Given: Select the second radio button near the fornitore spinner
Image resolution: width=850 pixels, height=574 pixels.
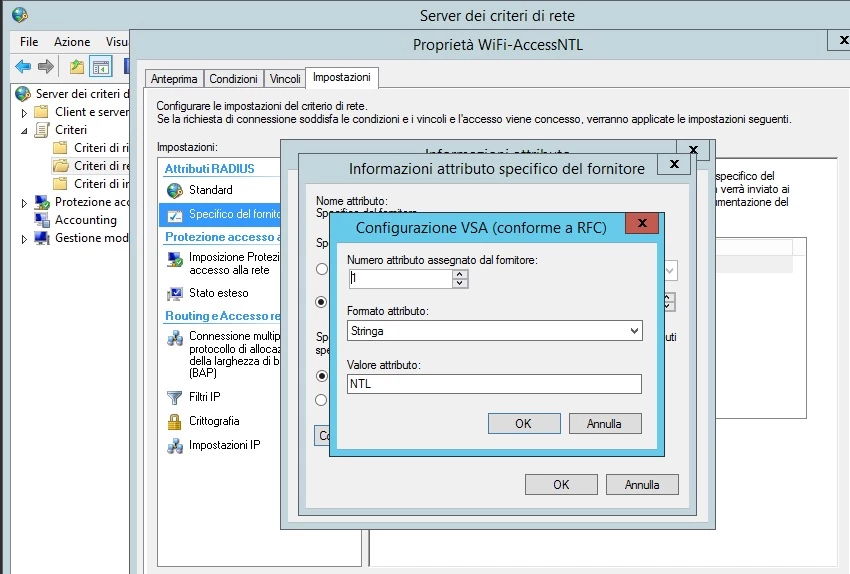Looking at the screenshot, I should (x=321, y=302).
